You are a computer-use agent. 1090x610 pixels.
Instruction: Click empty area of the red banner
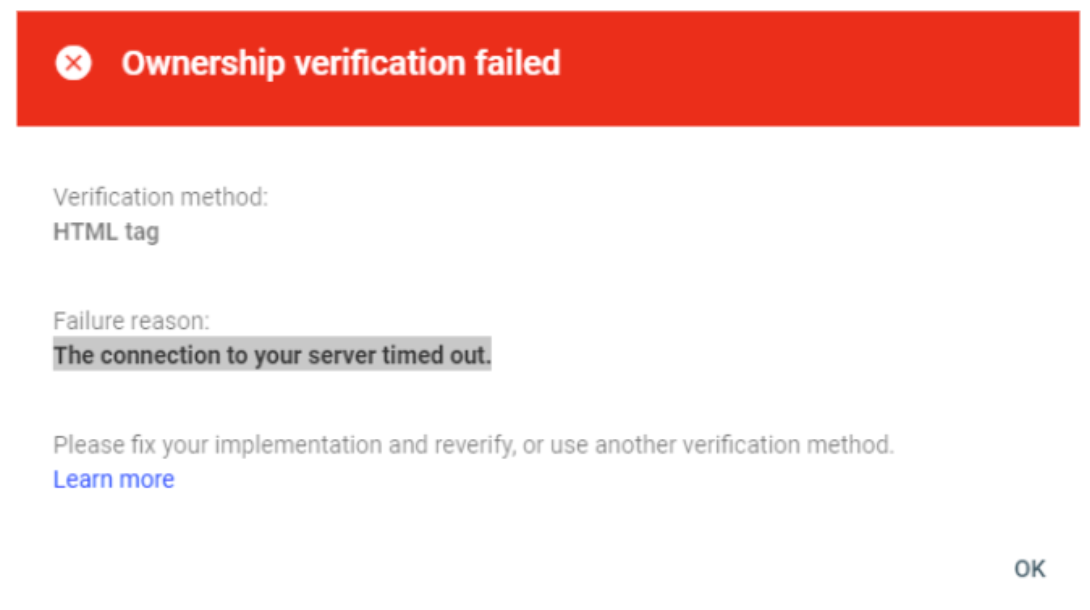(x=820, y=68)
